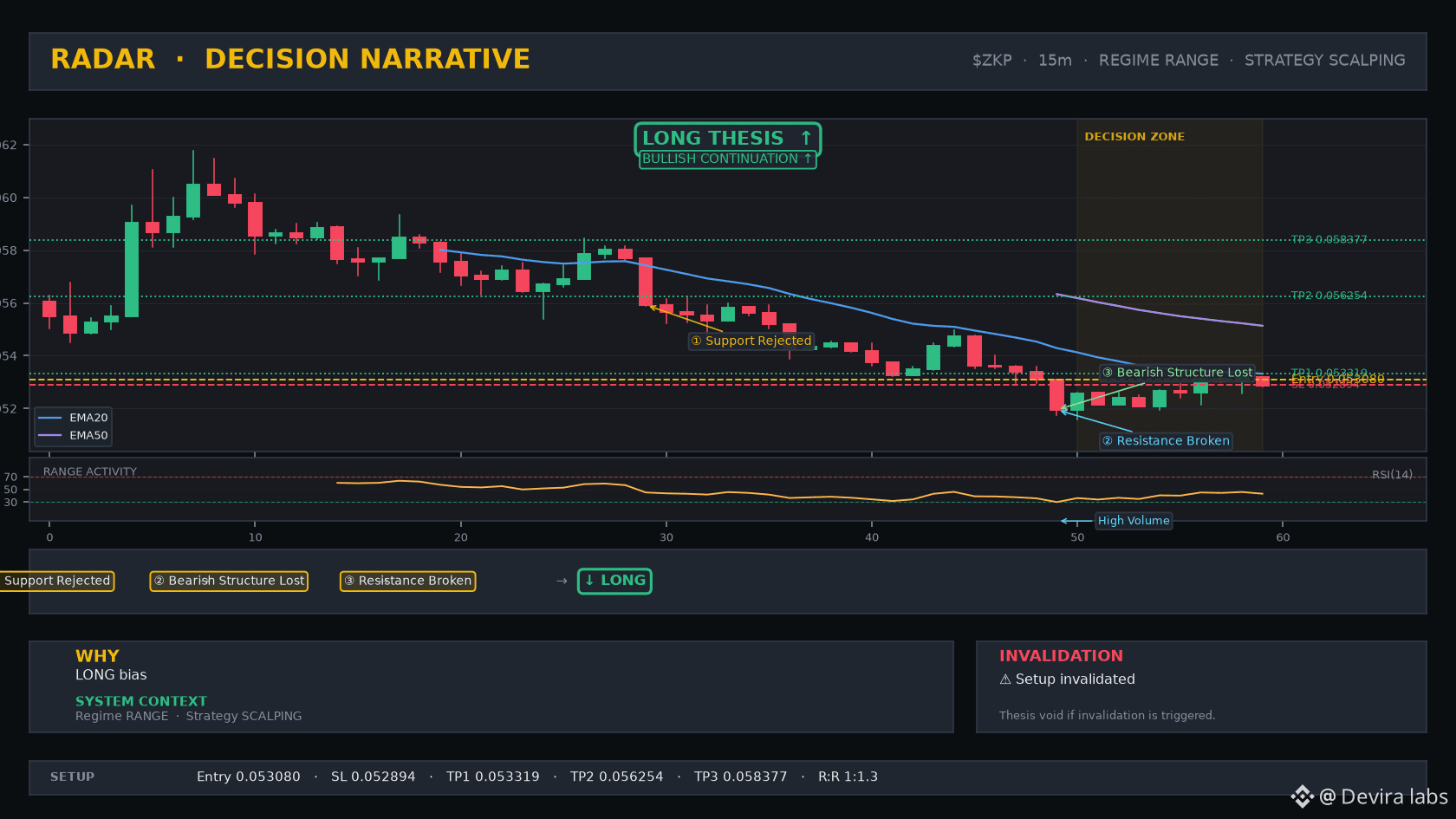Click the High Volume marker label

tap(1134, 521)
